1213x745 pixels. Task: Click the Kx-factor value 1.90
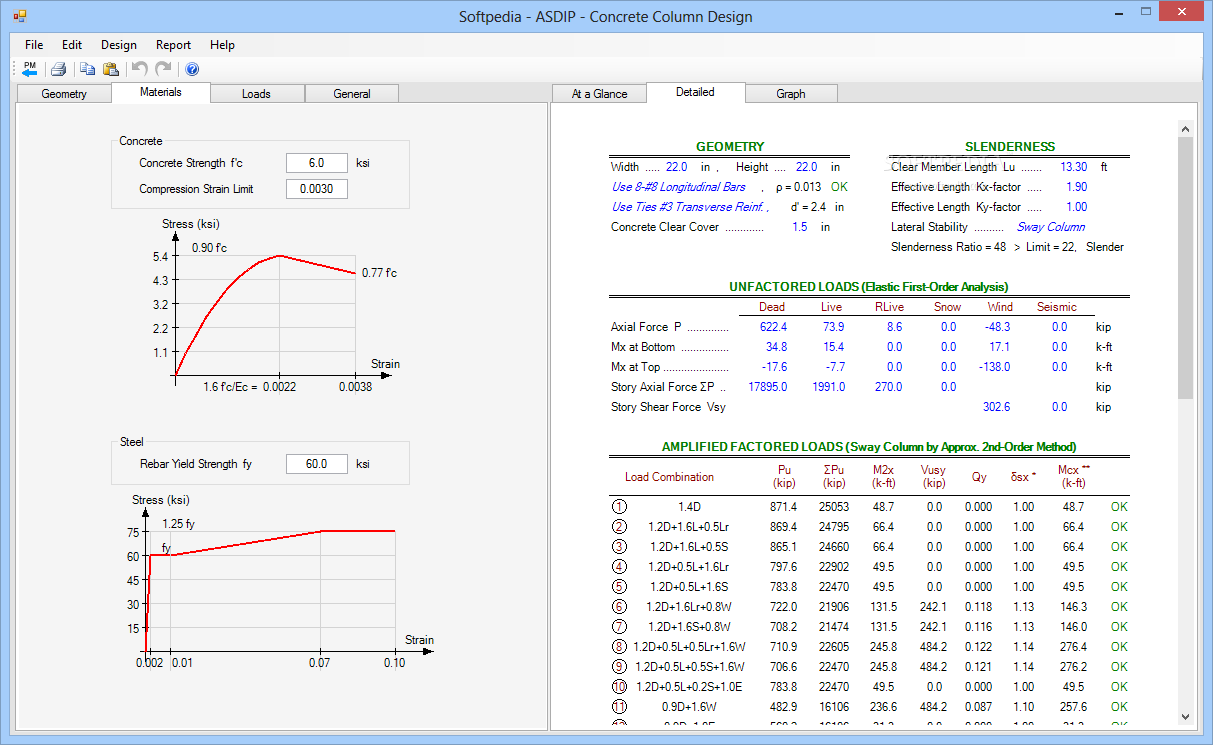[x=1077, y=187]
